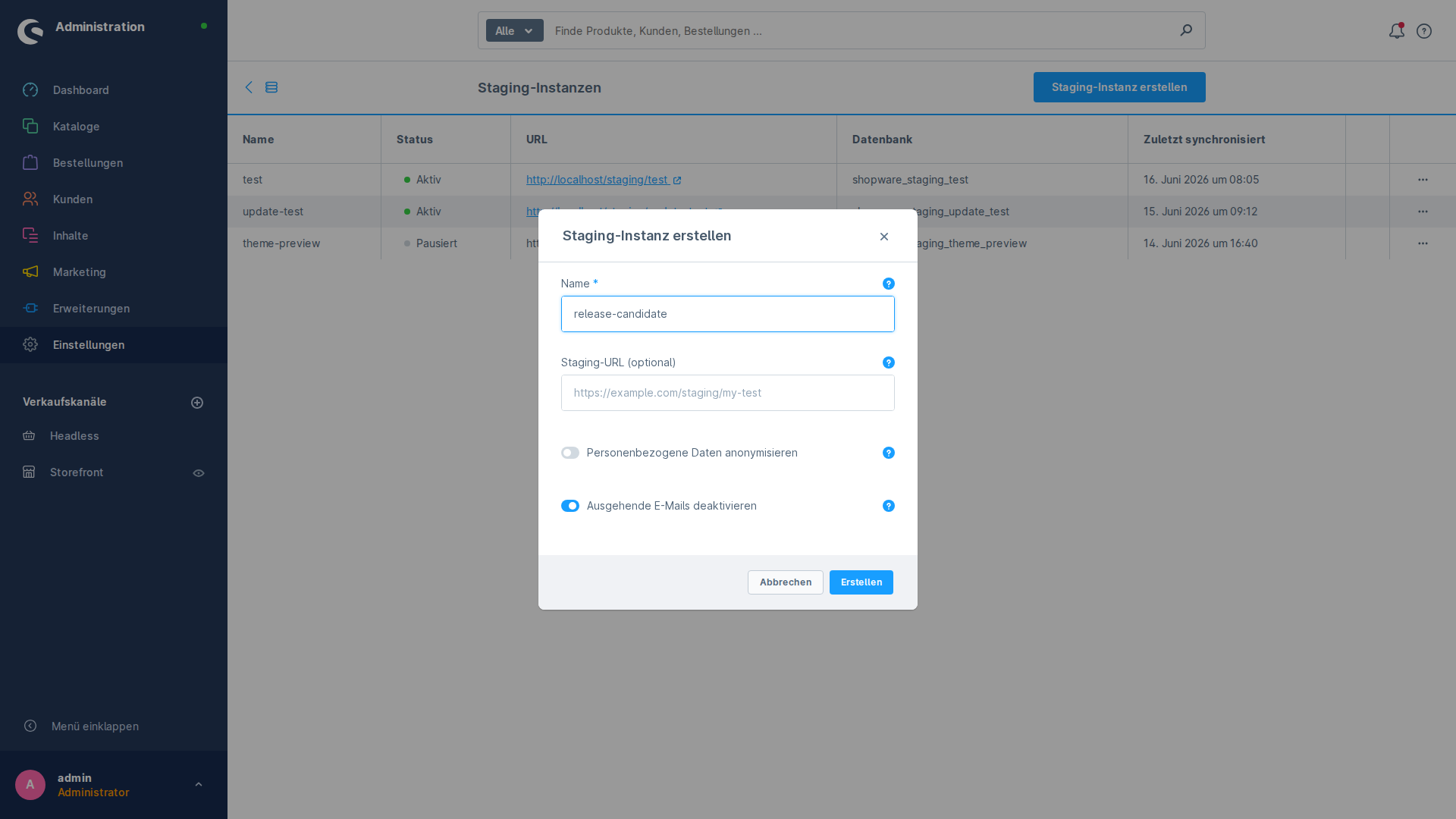This screenshot has width=1456, height=819.
Task: Open context menu for update-test row
Action: point(1423,212)
